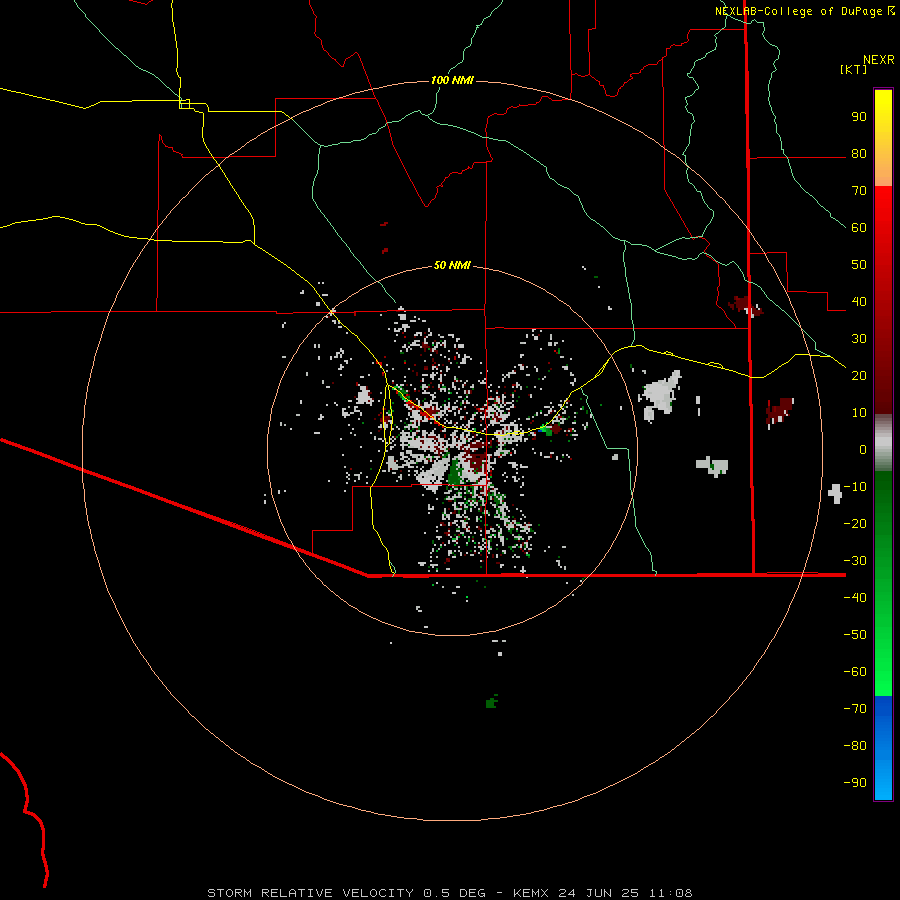Viewport: 900px width, 900px height.
Task: Click the green velocity echo south of the border
Action: pyautogui.click(x=491, y=701)
